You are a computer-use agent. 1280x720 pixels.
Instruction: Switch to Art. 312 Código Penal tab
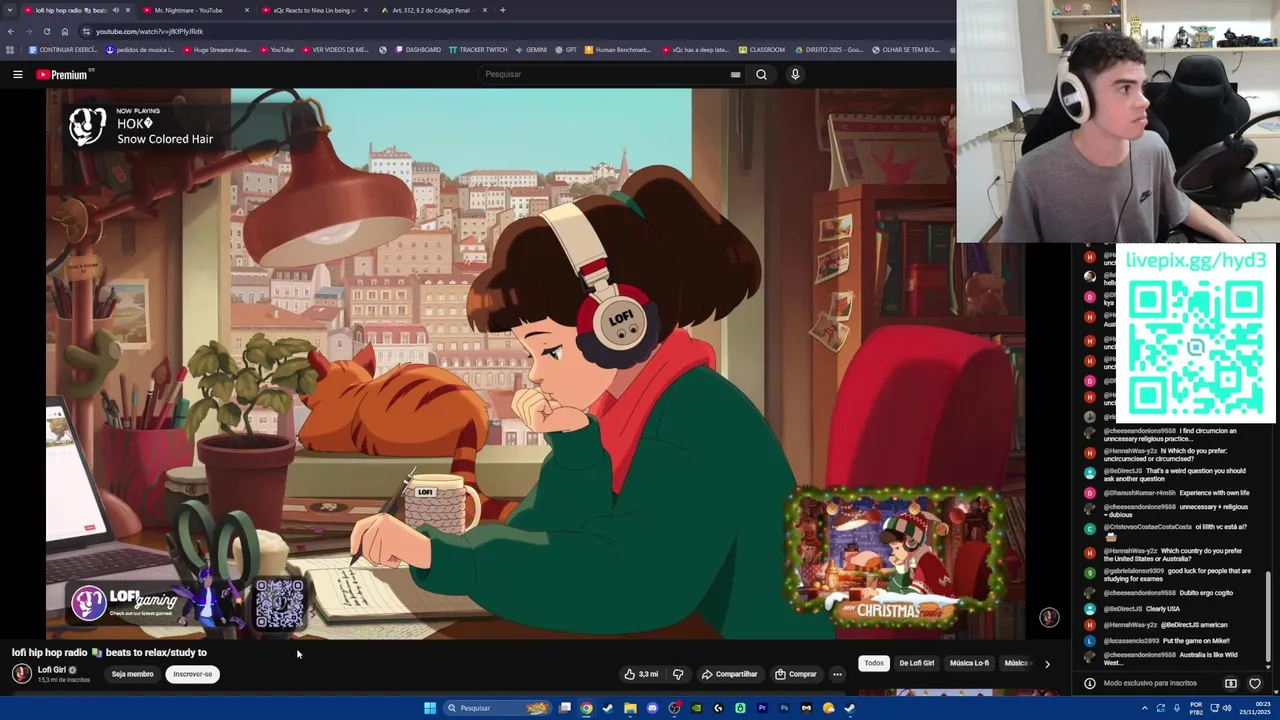433,10
